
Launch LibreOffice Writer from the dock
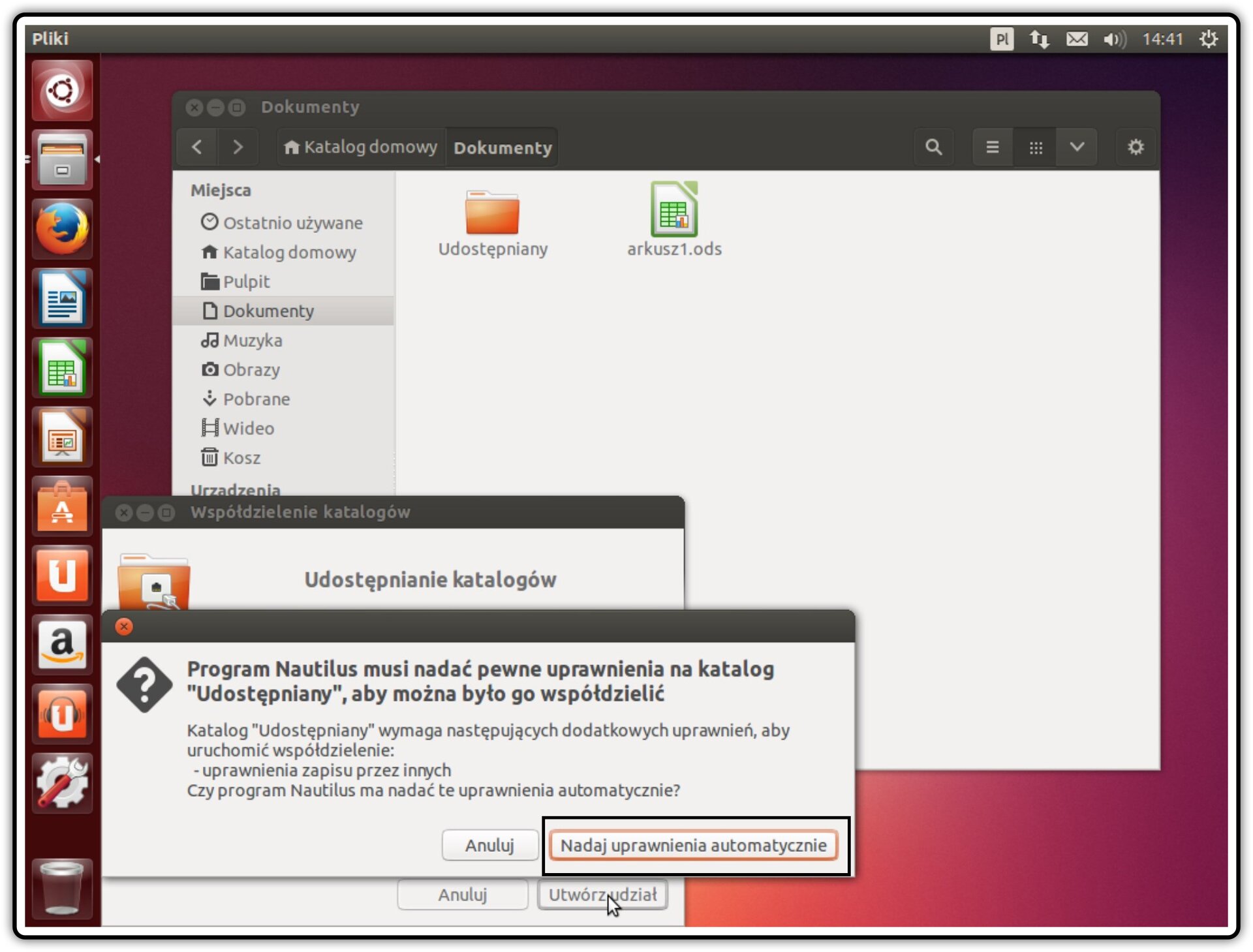tap(62, 298)
